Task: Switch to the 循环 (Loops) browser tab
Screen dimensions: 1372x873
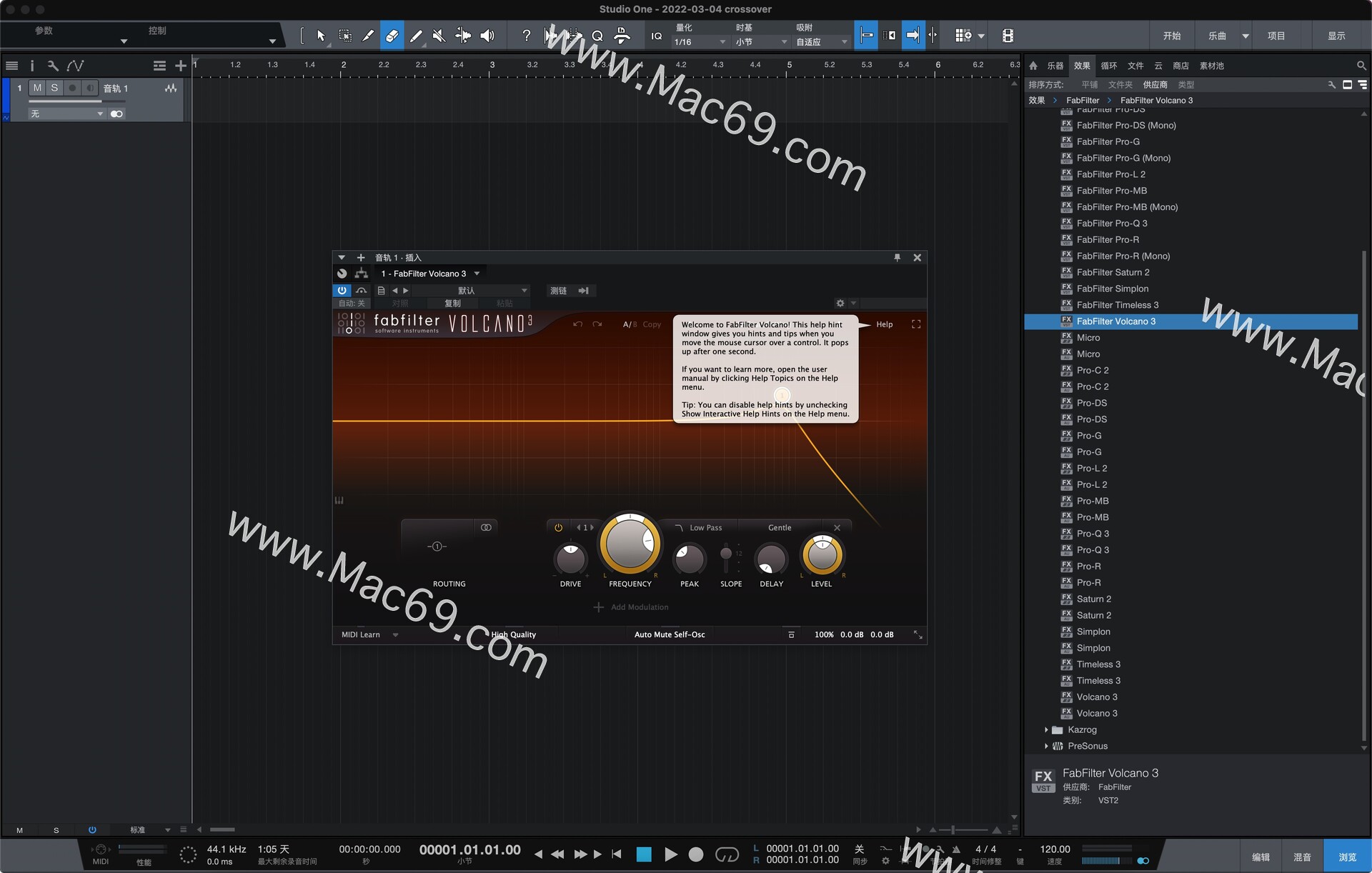Action: (x=1108, y=66)
